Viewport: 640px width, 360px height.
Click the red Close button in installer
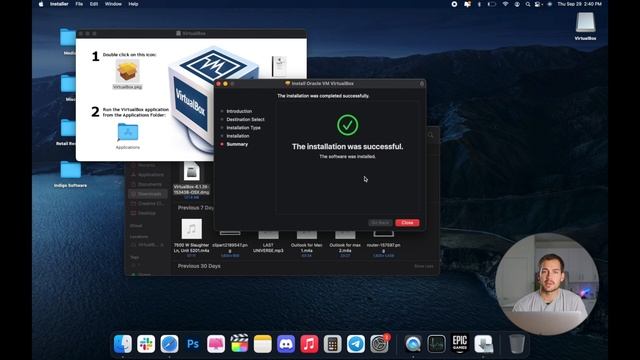pyautogui.click(x=407, y=222)
